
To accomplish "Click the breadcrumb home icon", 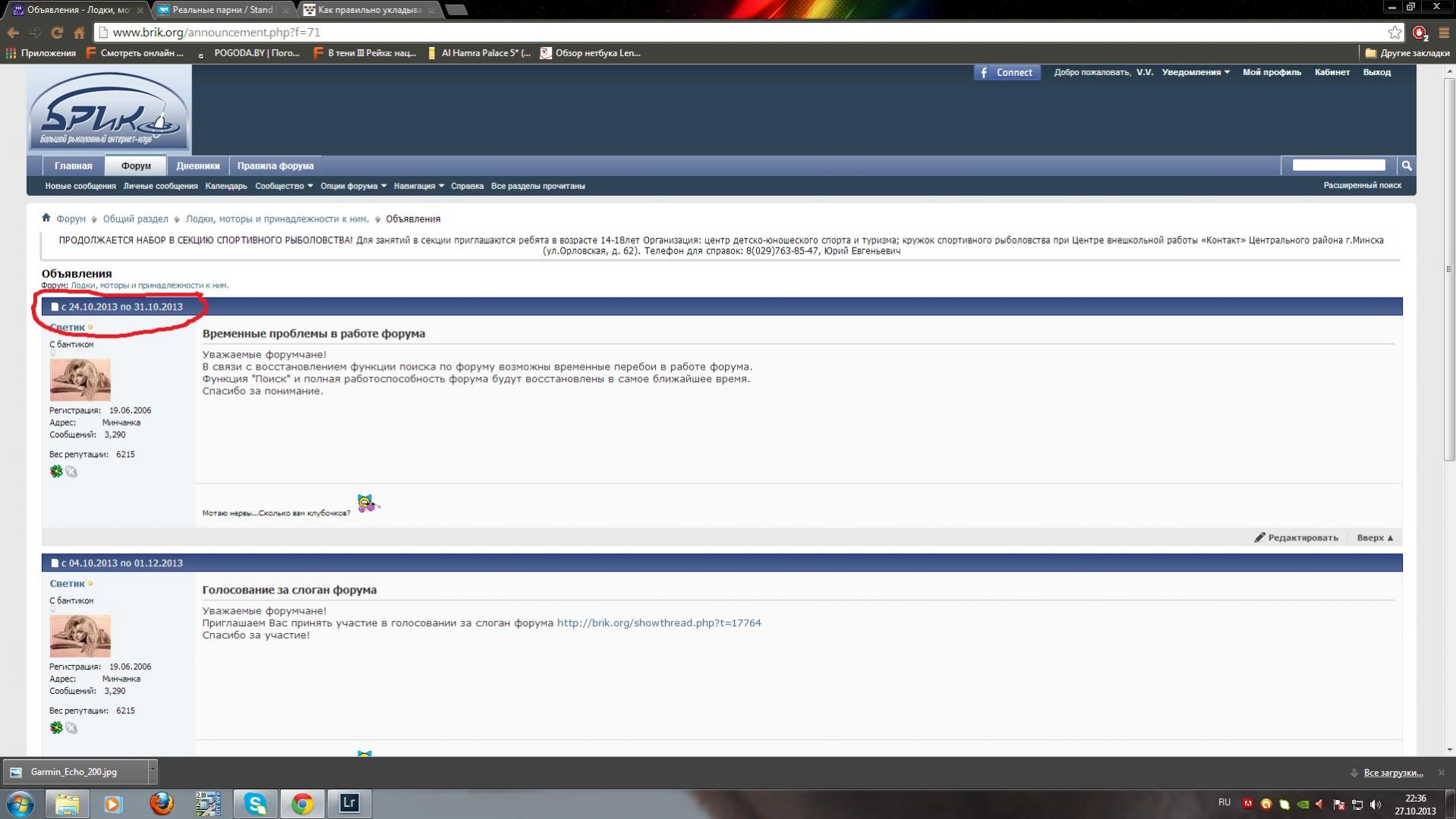I will pyautogui.click(x=46, y=219).
